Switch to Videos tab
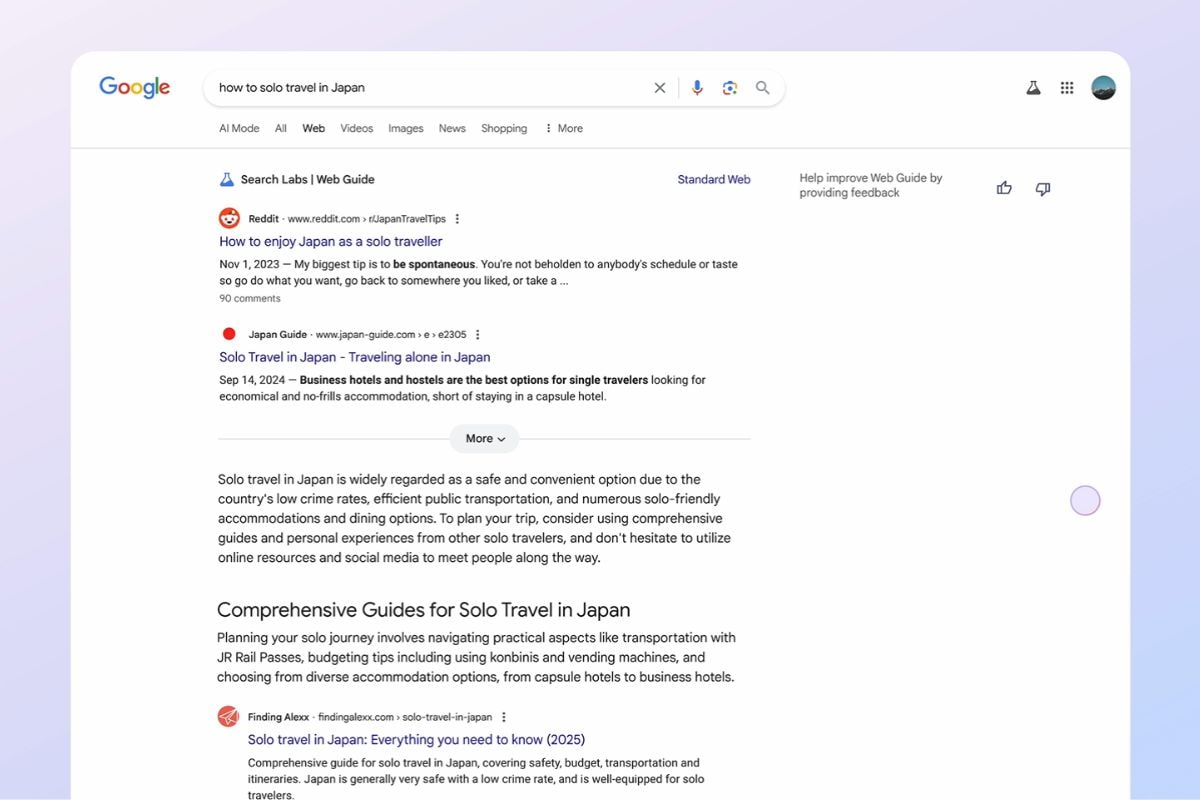This screenshot has width=1200, height=800. [357, 128]
